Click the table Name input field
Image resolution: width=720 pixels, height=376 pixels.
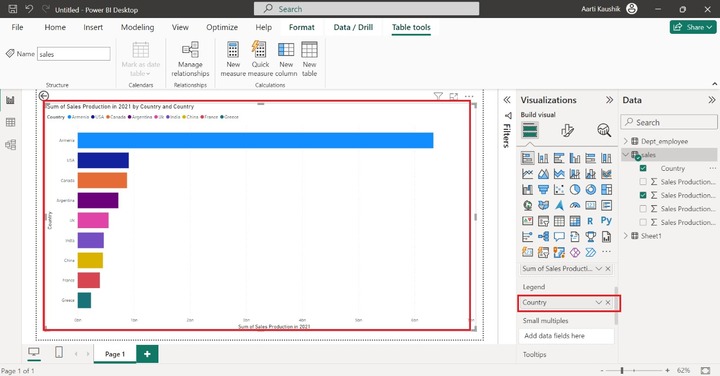pos(73,54)
